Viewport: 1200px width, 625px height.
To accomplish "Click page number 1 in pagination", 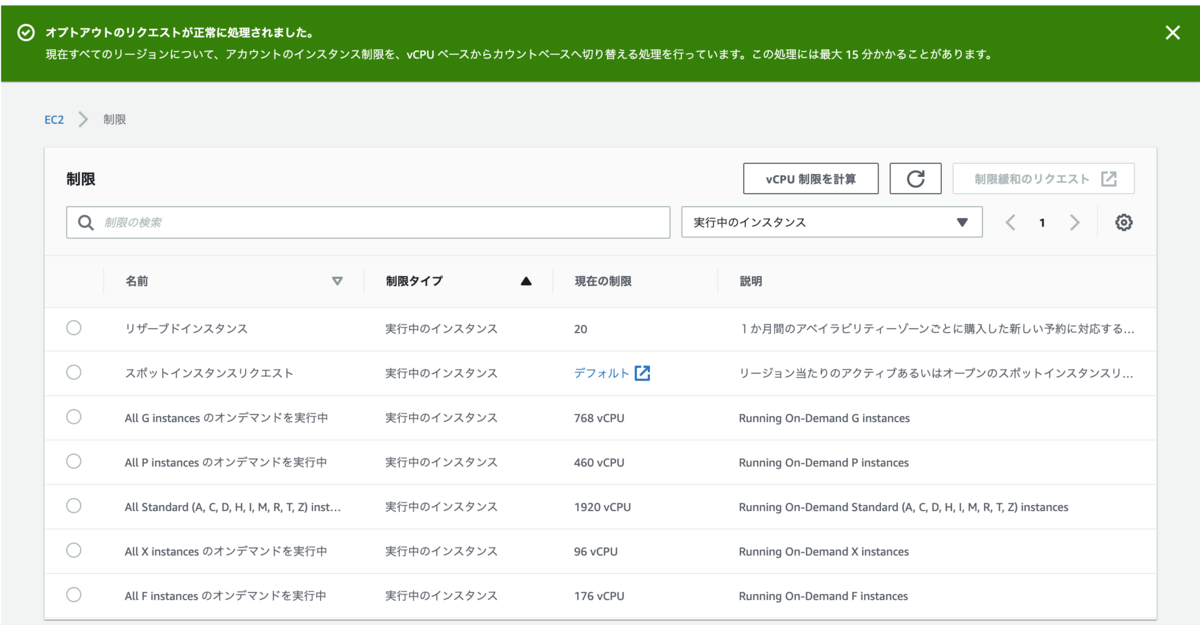I will tap(1042, 223).
